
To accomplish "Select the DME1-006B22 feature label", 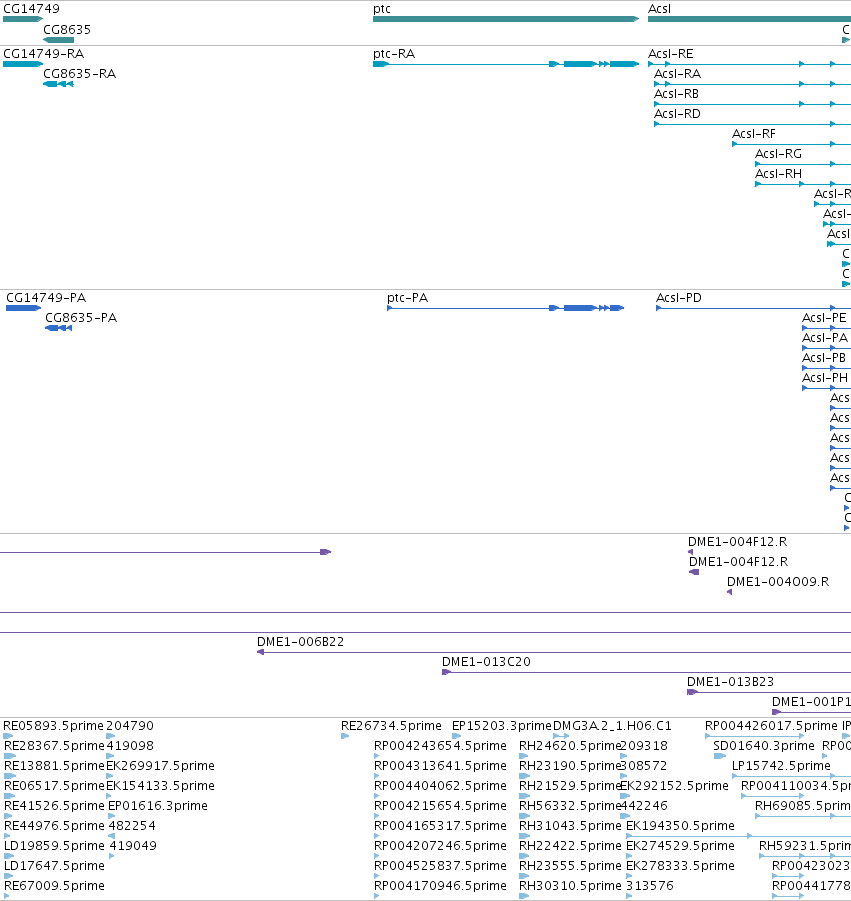I will coord(301,642).
